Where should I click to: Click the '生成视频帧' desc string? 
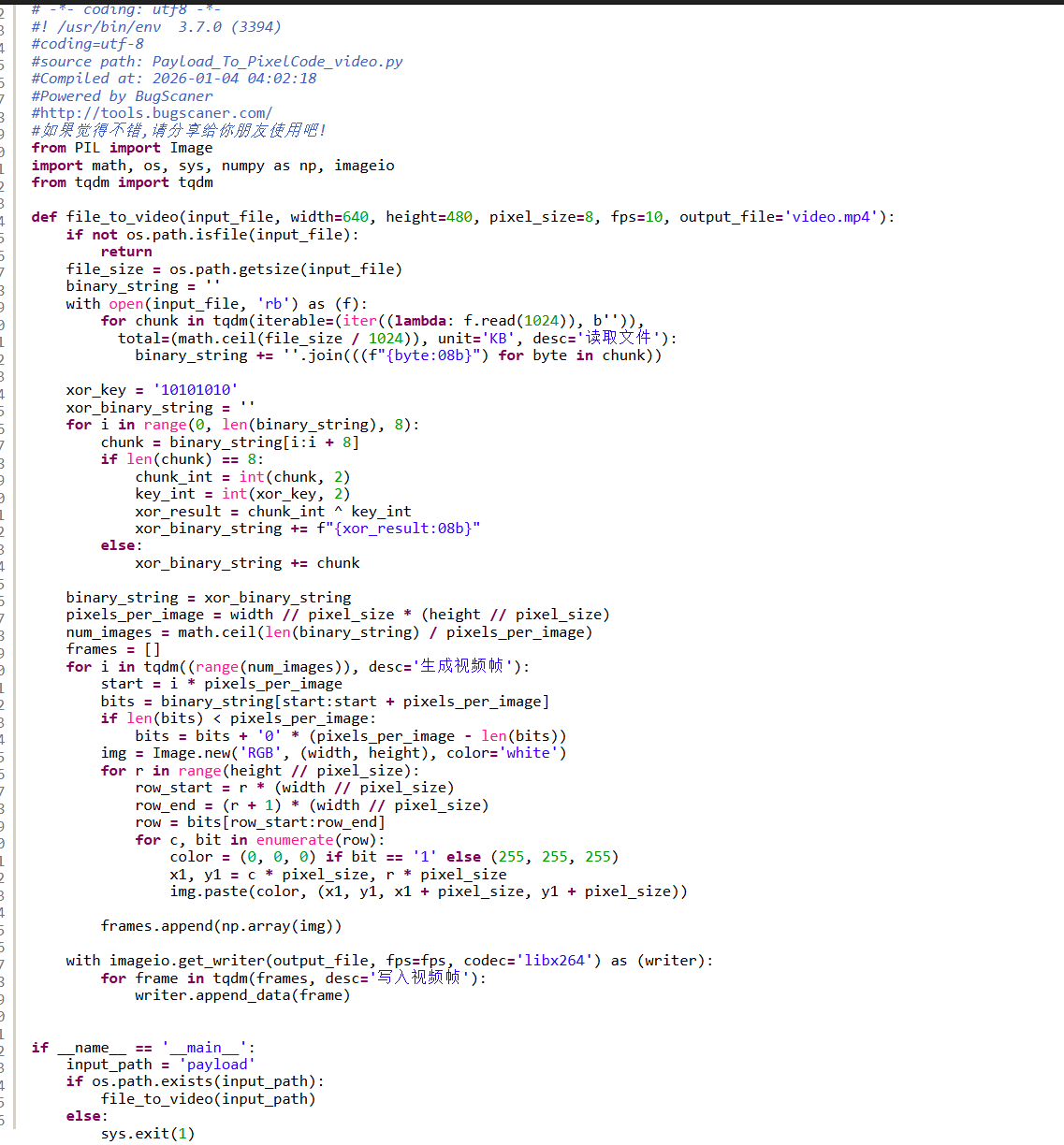462,666
